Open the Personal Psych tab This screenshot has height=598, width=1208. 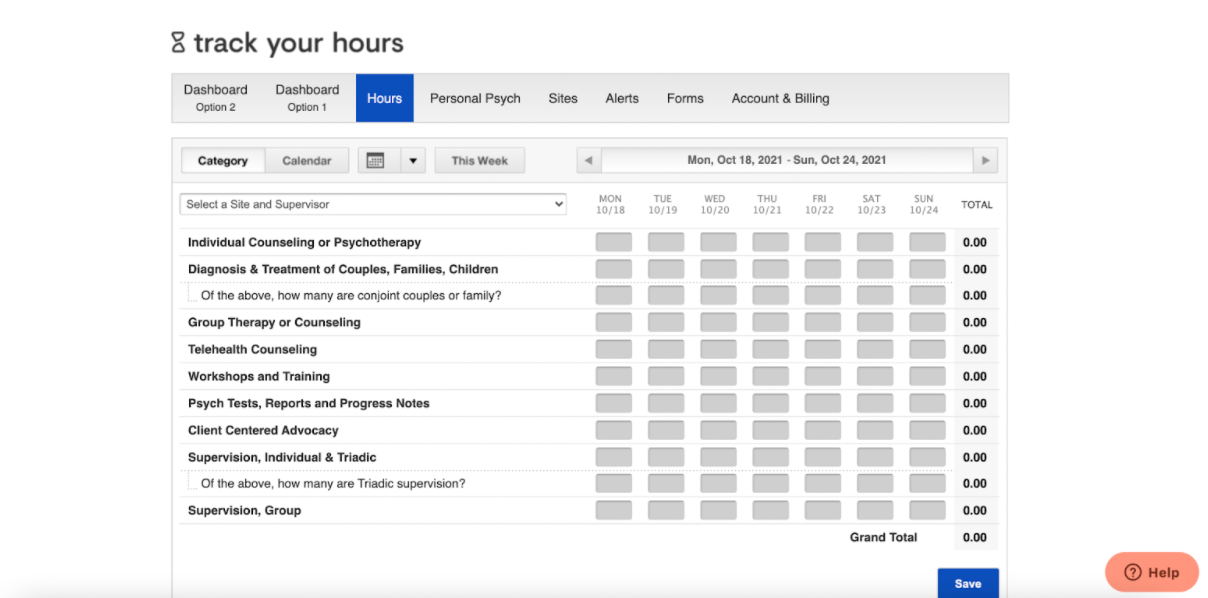pyautogui.click(x=475, y=98)
